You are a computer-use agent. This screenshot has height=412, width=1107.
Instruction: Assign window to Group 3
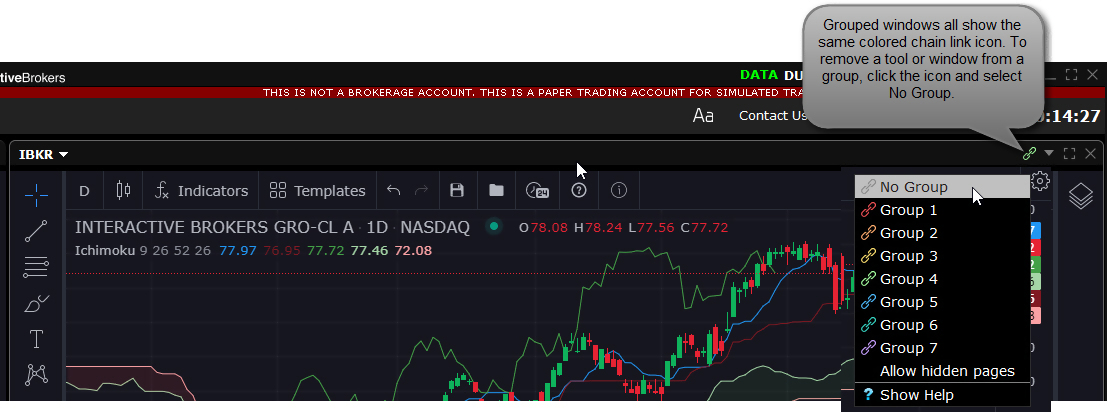(942, 256)
